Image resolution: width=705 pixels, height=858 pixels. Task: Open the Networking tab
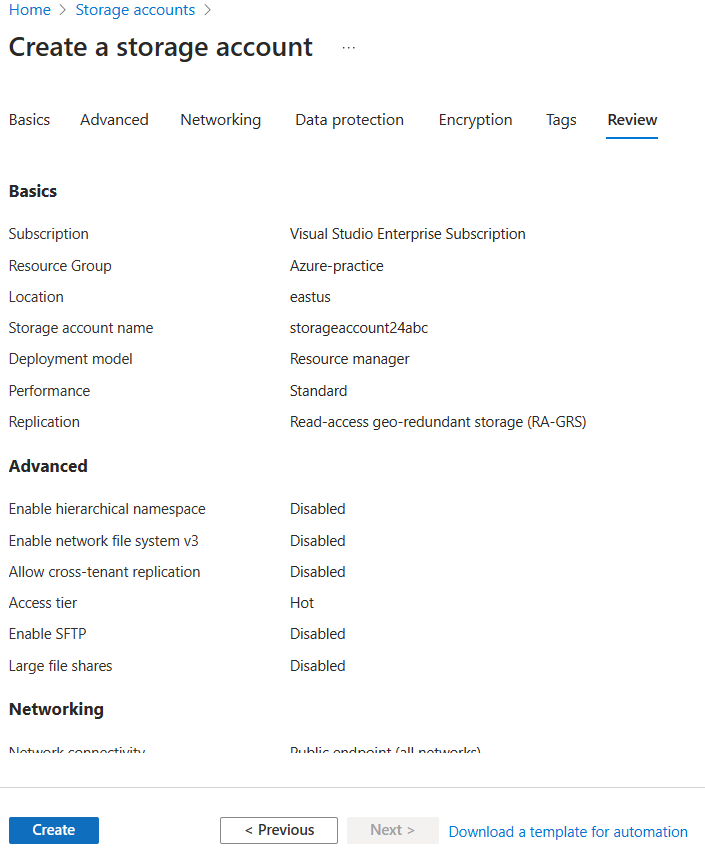click(220, 120)
